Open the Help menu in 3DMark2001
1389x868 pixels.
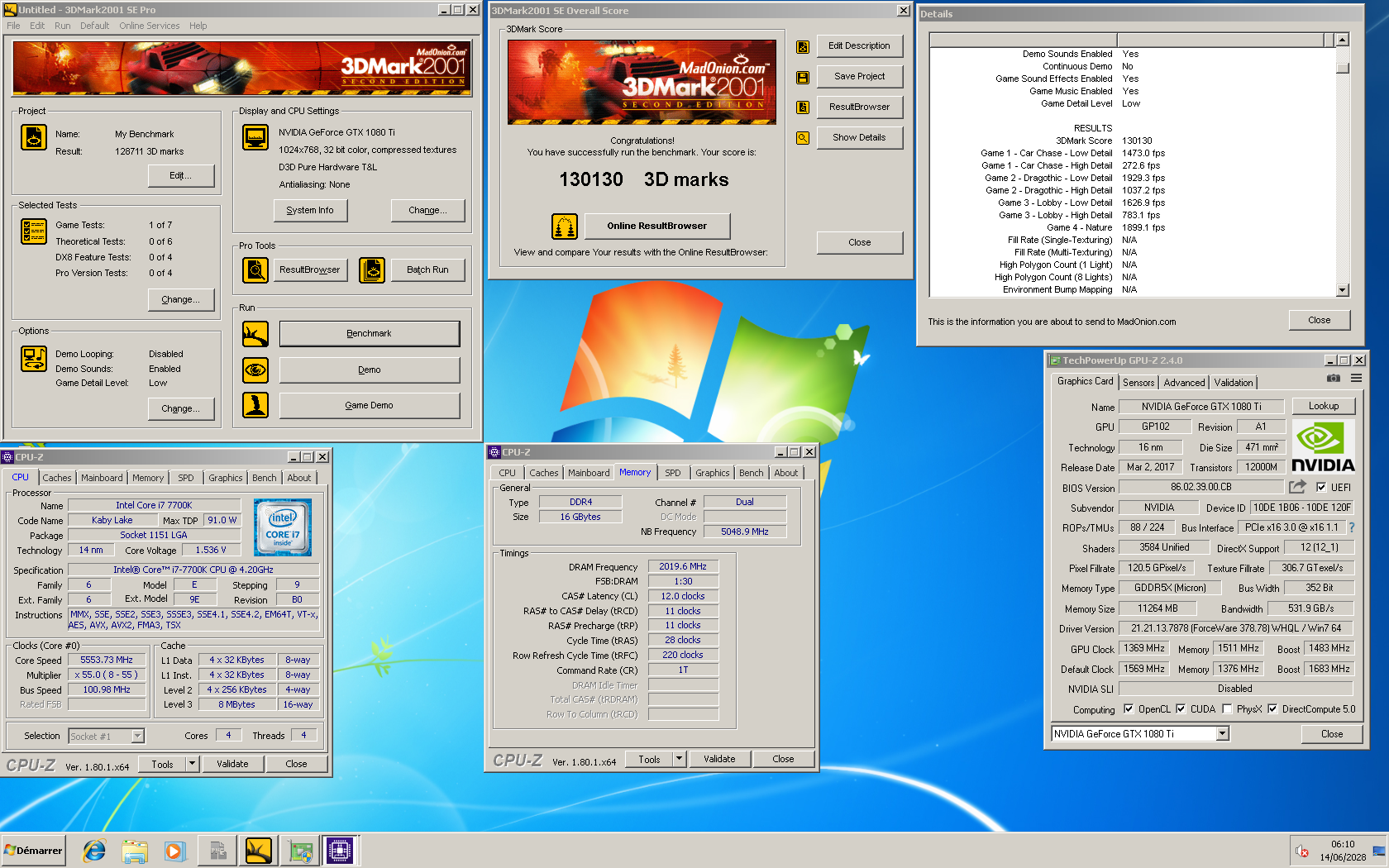(x=198, y=26)
